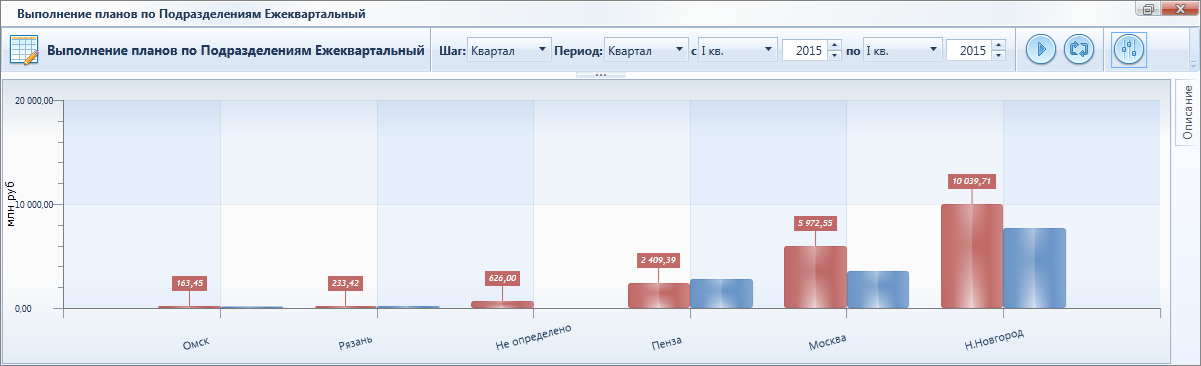Open the start quarter 'с' dropdown
This screenshot has height=366, width=1201.
click(x=738, y=50)
